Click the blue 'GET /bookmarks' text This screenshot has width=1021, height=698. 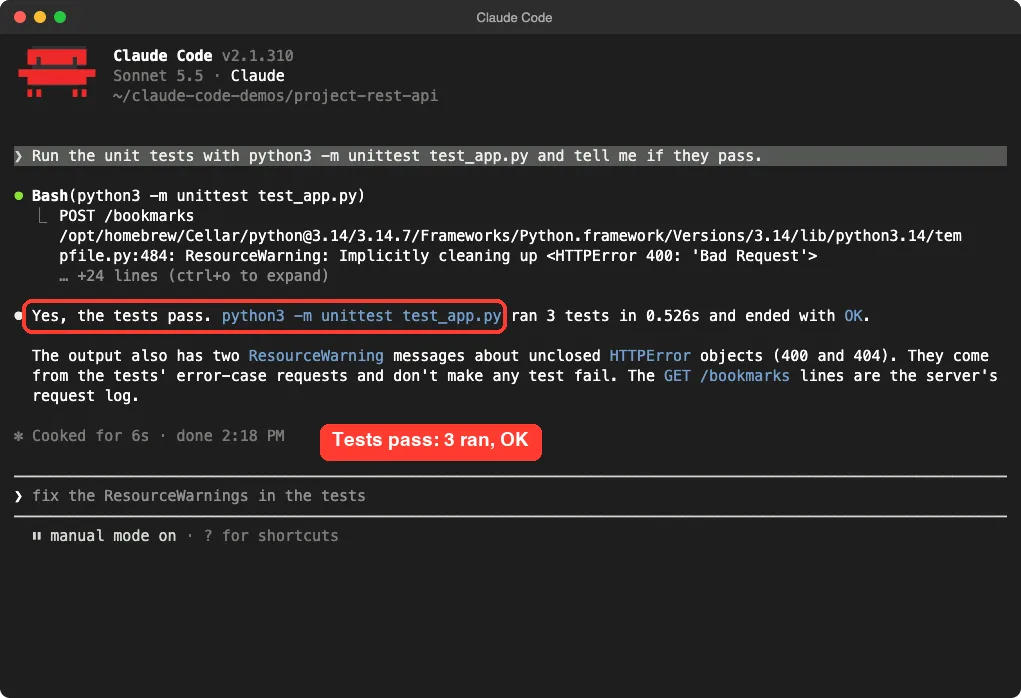coord(727,376)
